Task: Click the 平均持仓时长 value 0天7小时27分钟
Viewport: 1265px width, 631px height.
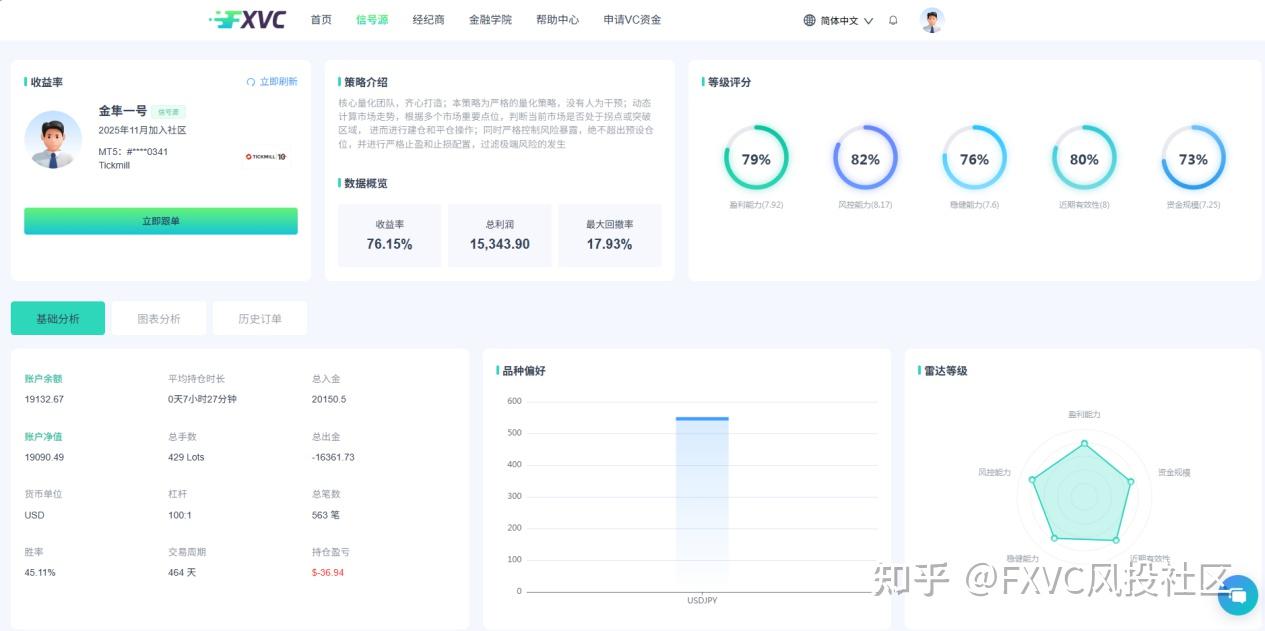Action: [202, 399]
